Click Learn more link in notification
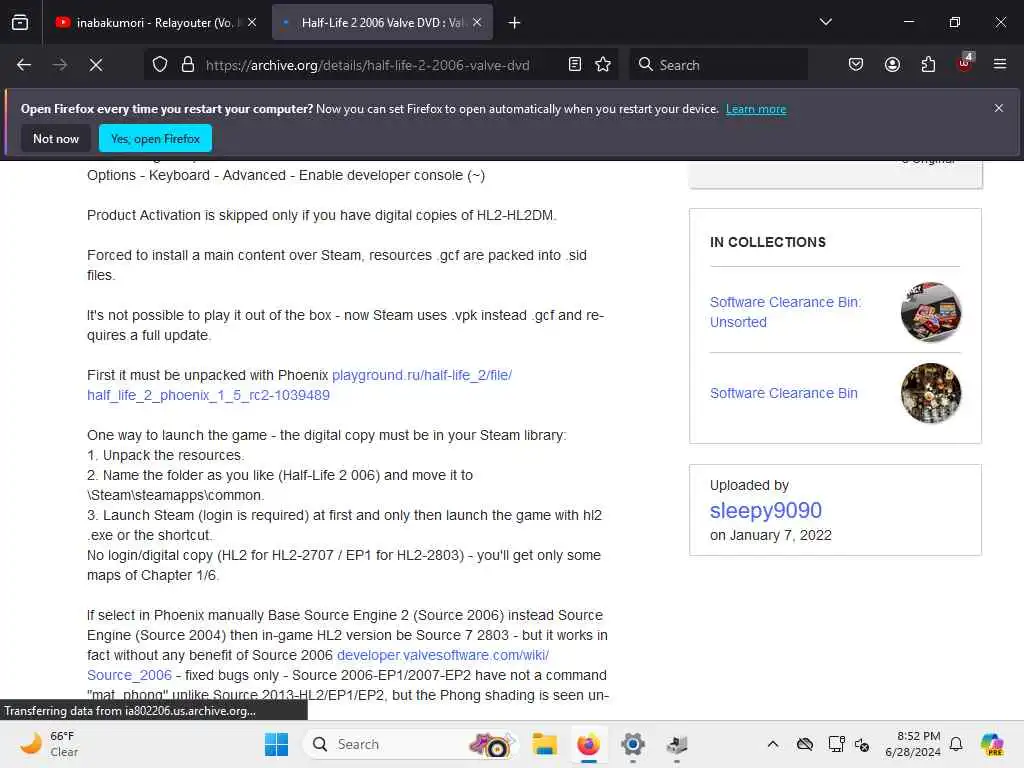 coord(756,109)
